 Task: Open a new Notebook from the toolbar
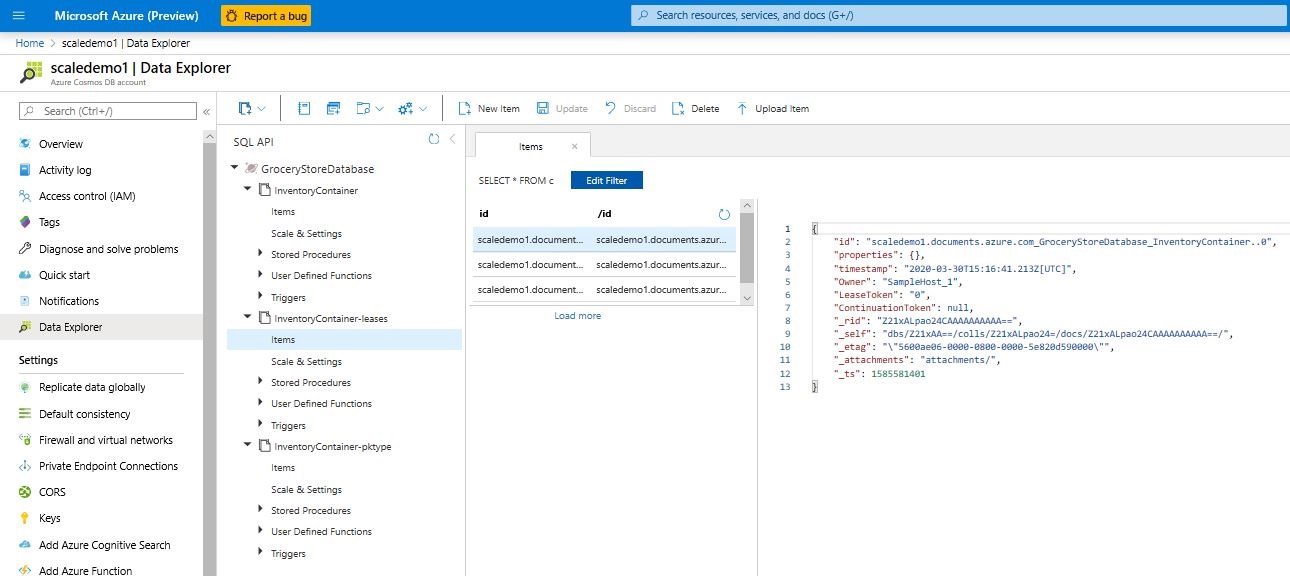pos(305,108)
